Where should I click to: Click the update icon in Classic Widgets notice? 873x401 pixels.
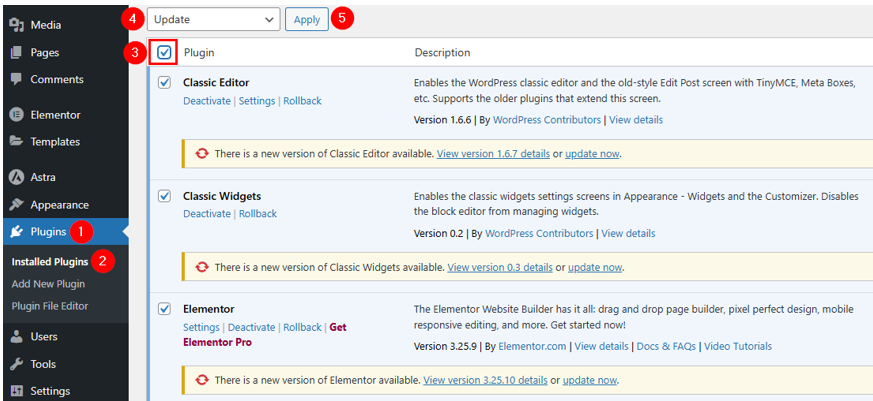pos(201,268)
